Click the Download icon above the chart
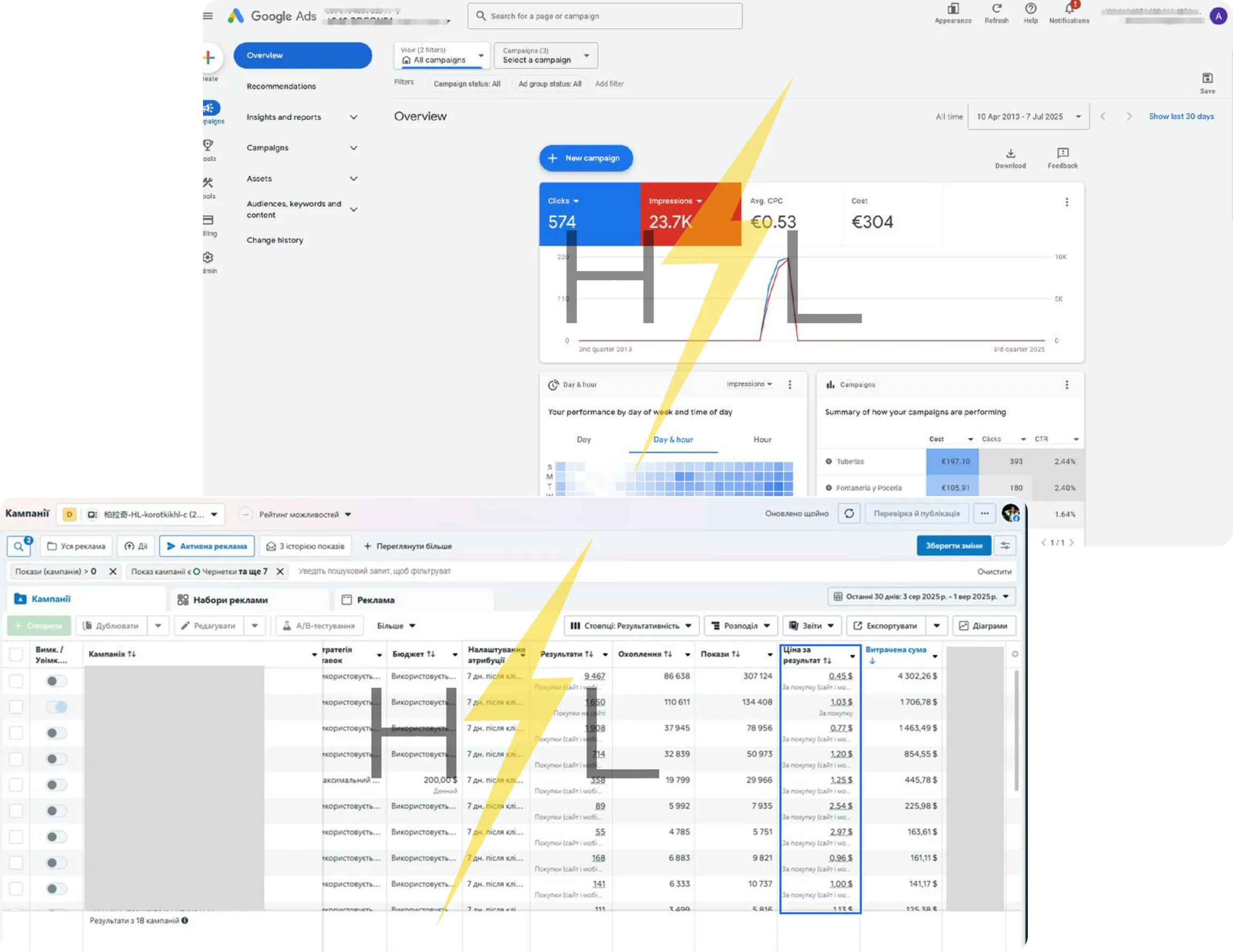This screenshot has width=1233, height=952. click(x=1010, y=154)
